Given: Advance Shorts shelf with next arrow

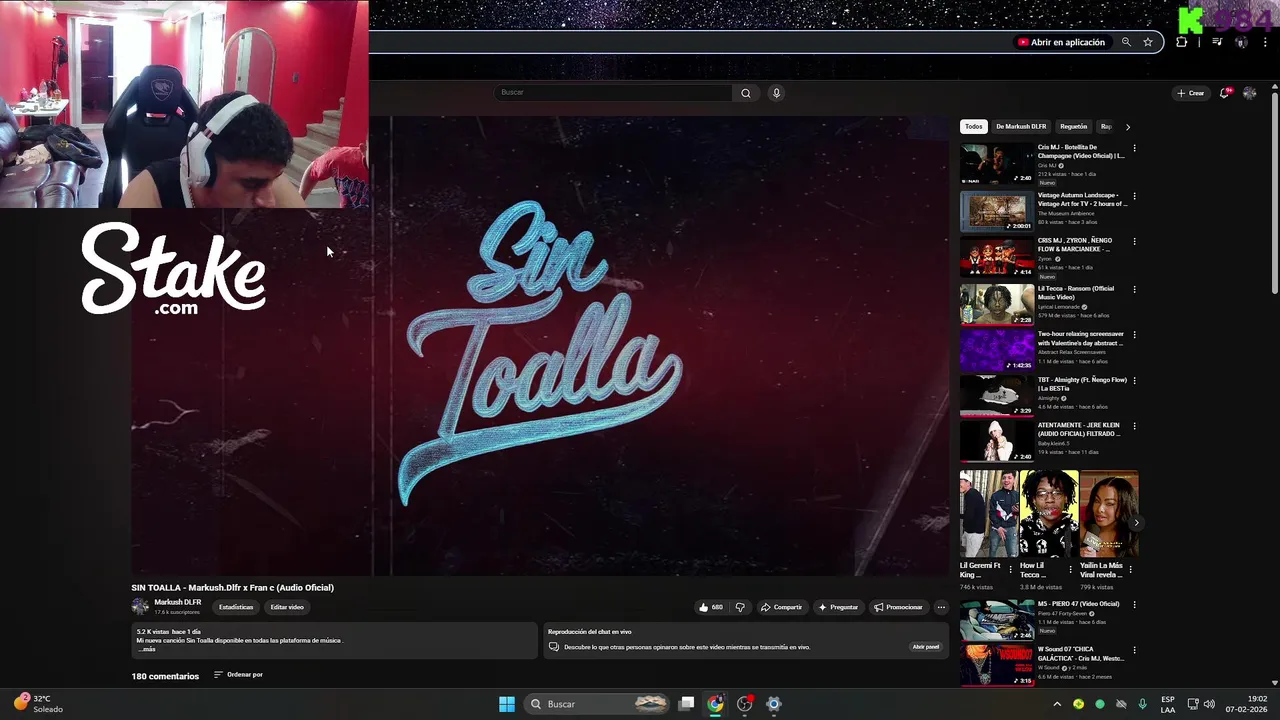Looking at the screenshot, I should [x=1136, y=523].
